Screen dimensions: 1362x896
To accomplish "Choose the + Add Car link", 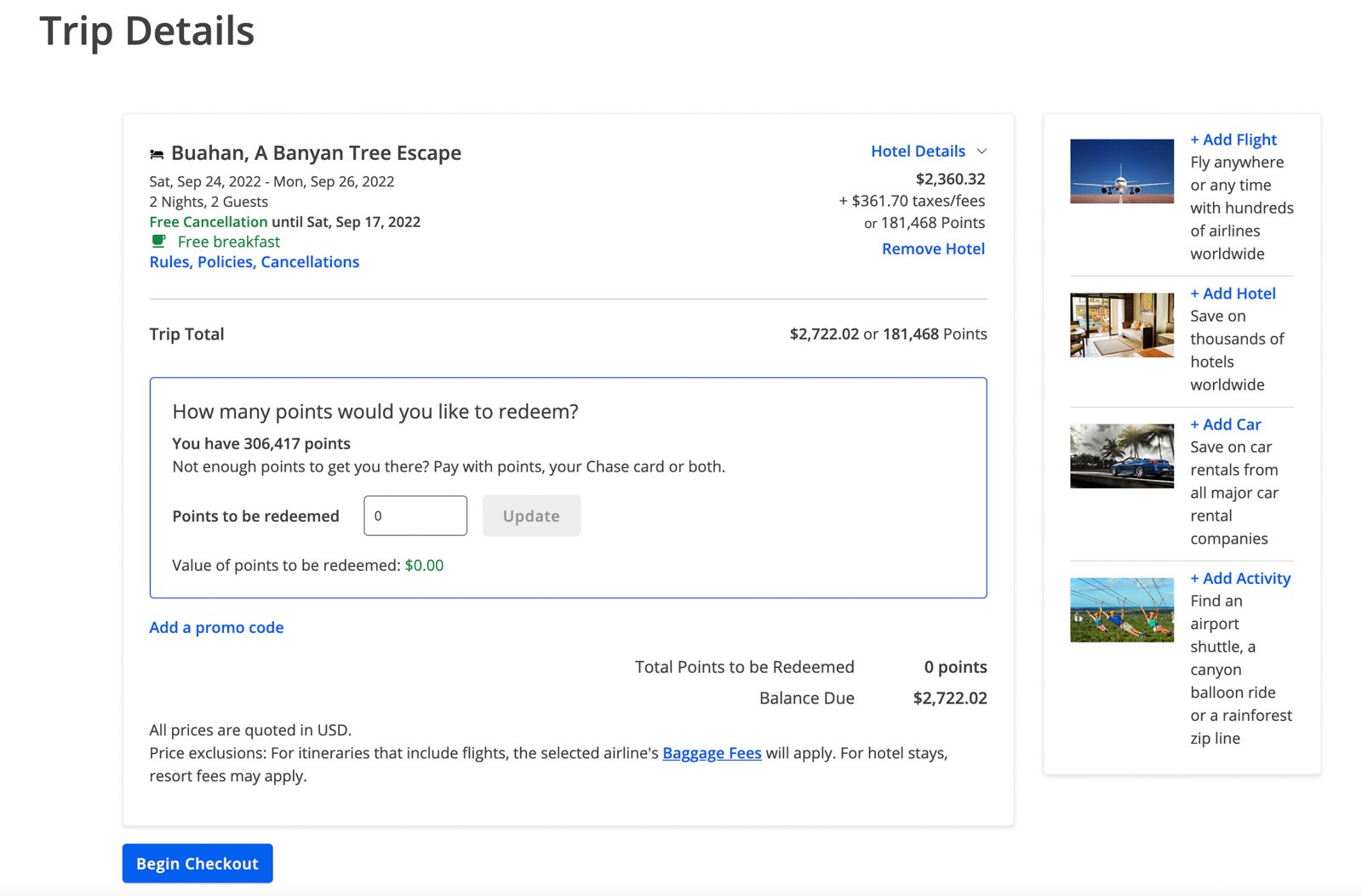I will [x=1225, y=425].
